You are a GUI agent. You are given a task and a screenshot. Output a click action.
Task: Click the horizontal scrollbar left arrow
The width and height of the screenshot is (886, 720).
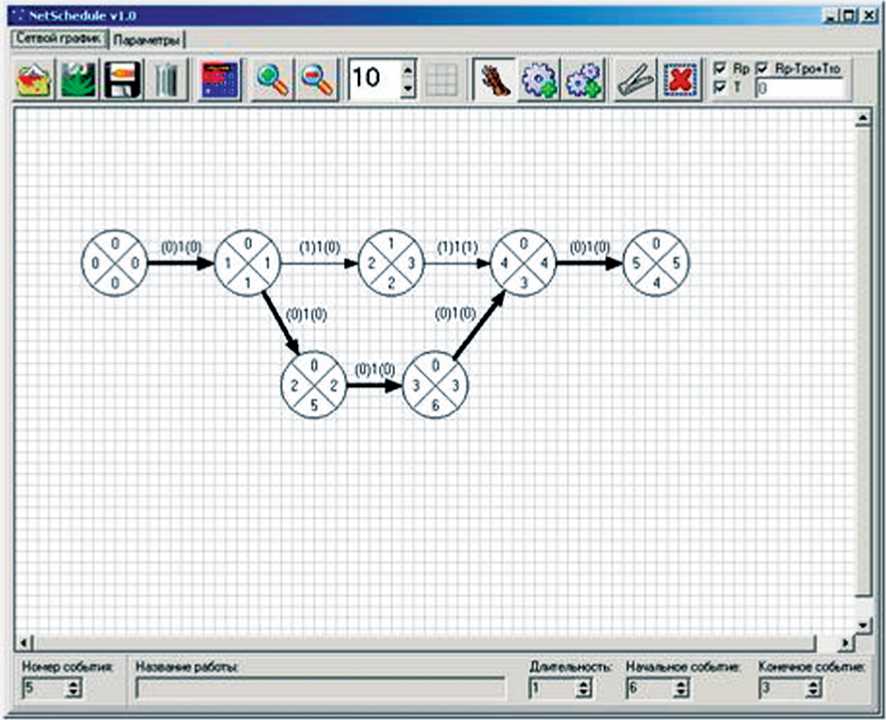point(24,643)
